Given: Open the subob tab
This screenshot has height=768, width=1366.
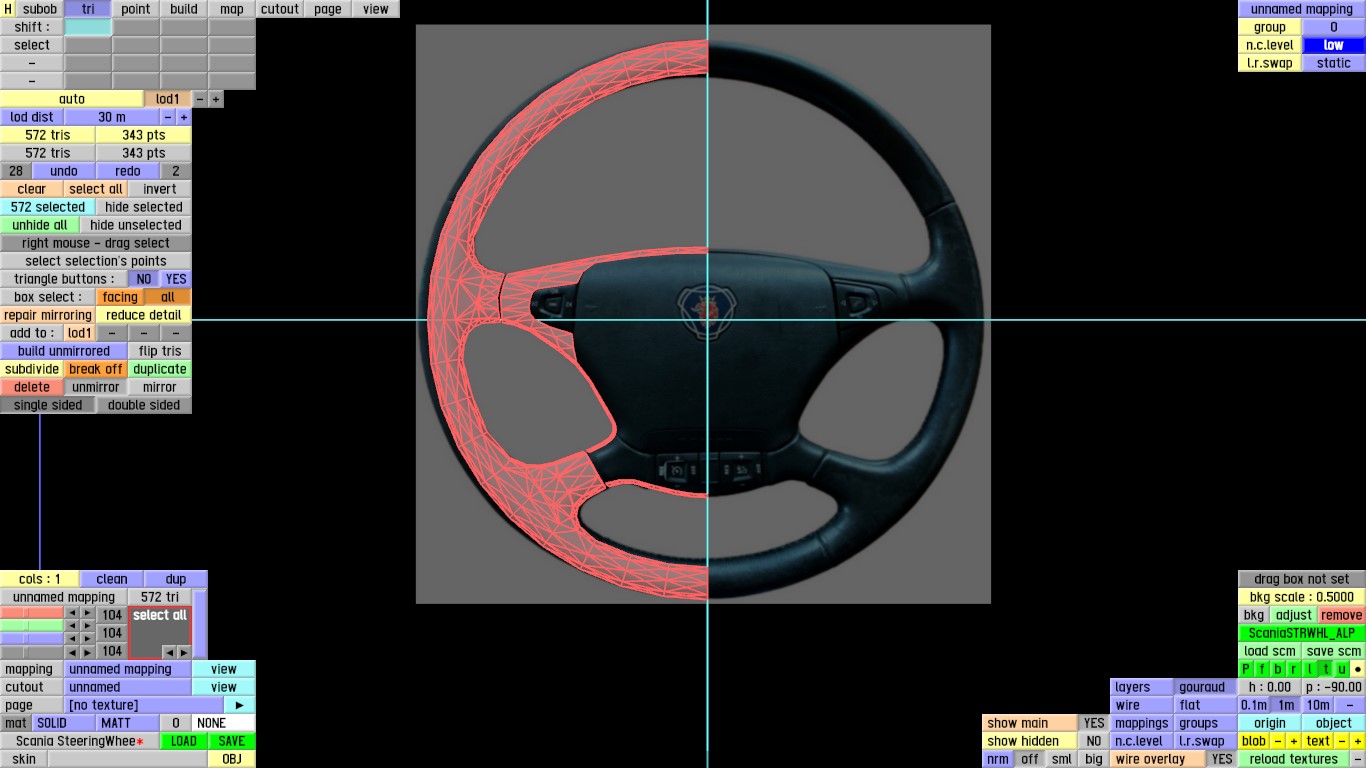Looking at the screenshot, I should tap(40, 9).
